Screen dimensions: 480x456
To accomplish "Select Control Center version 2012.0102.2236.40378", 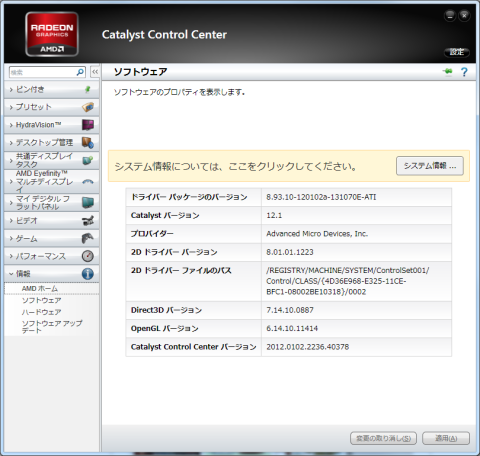I will (x=307, y=347).
